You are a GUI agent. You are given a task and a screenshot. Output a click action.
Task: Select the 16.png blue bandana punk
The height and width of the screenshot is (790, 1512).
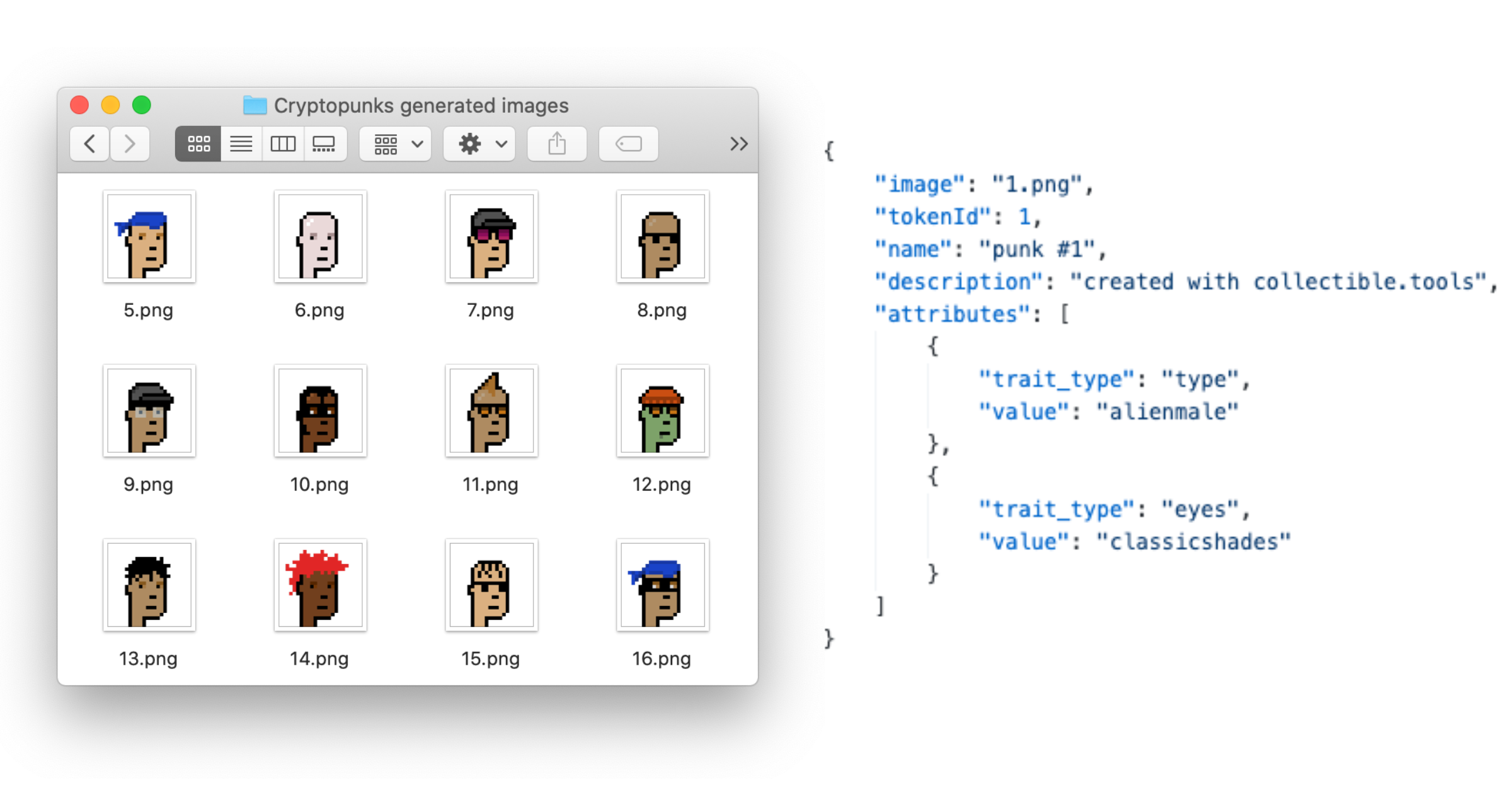point(663,585)
